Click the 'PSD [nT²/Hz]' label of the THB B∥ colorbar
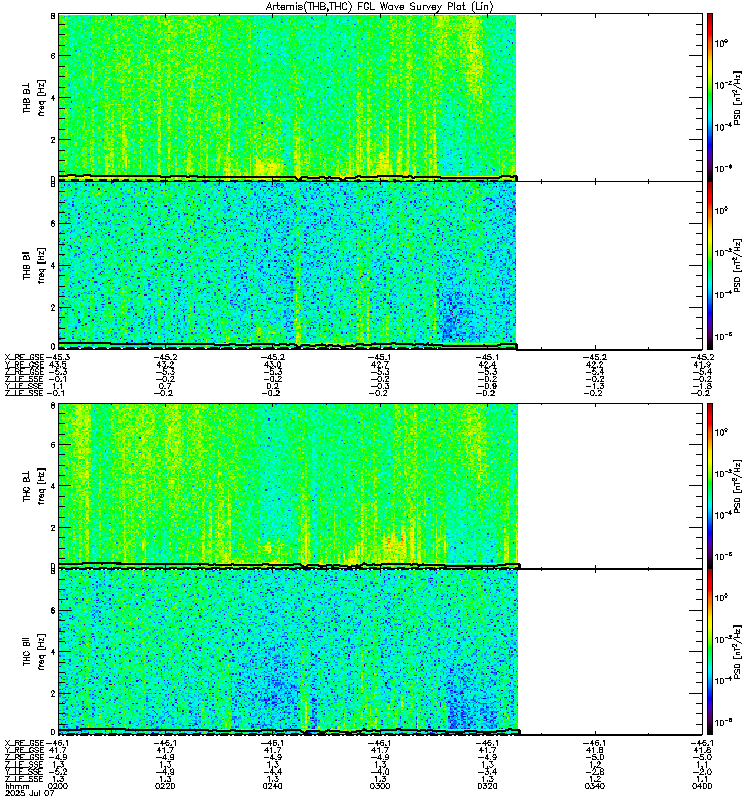 click(737, 265)
